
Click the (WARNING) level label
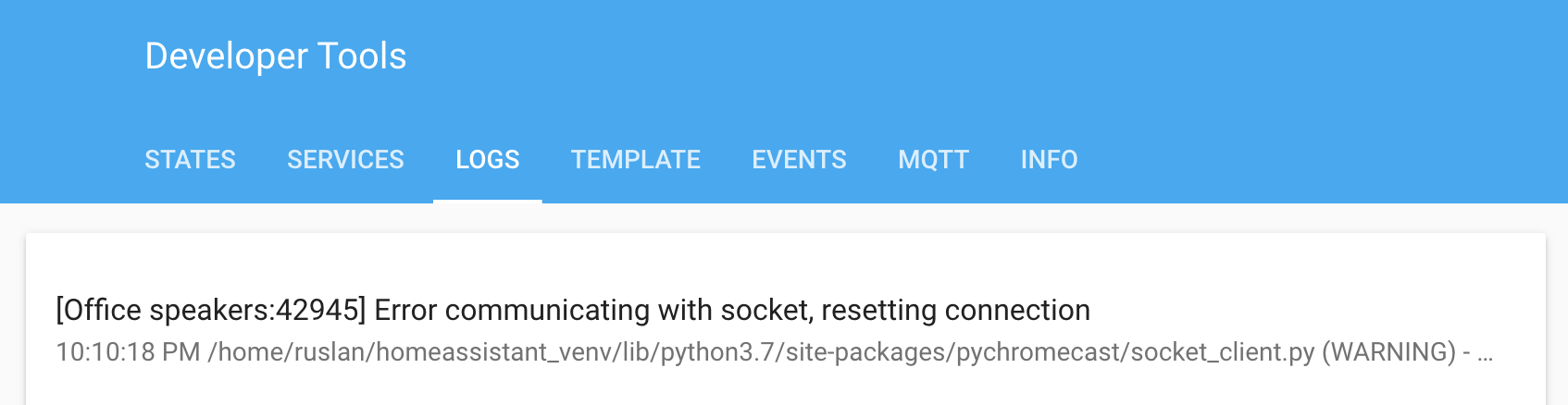click(x=1389, y=352)
